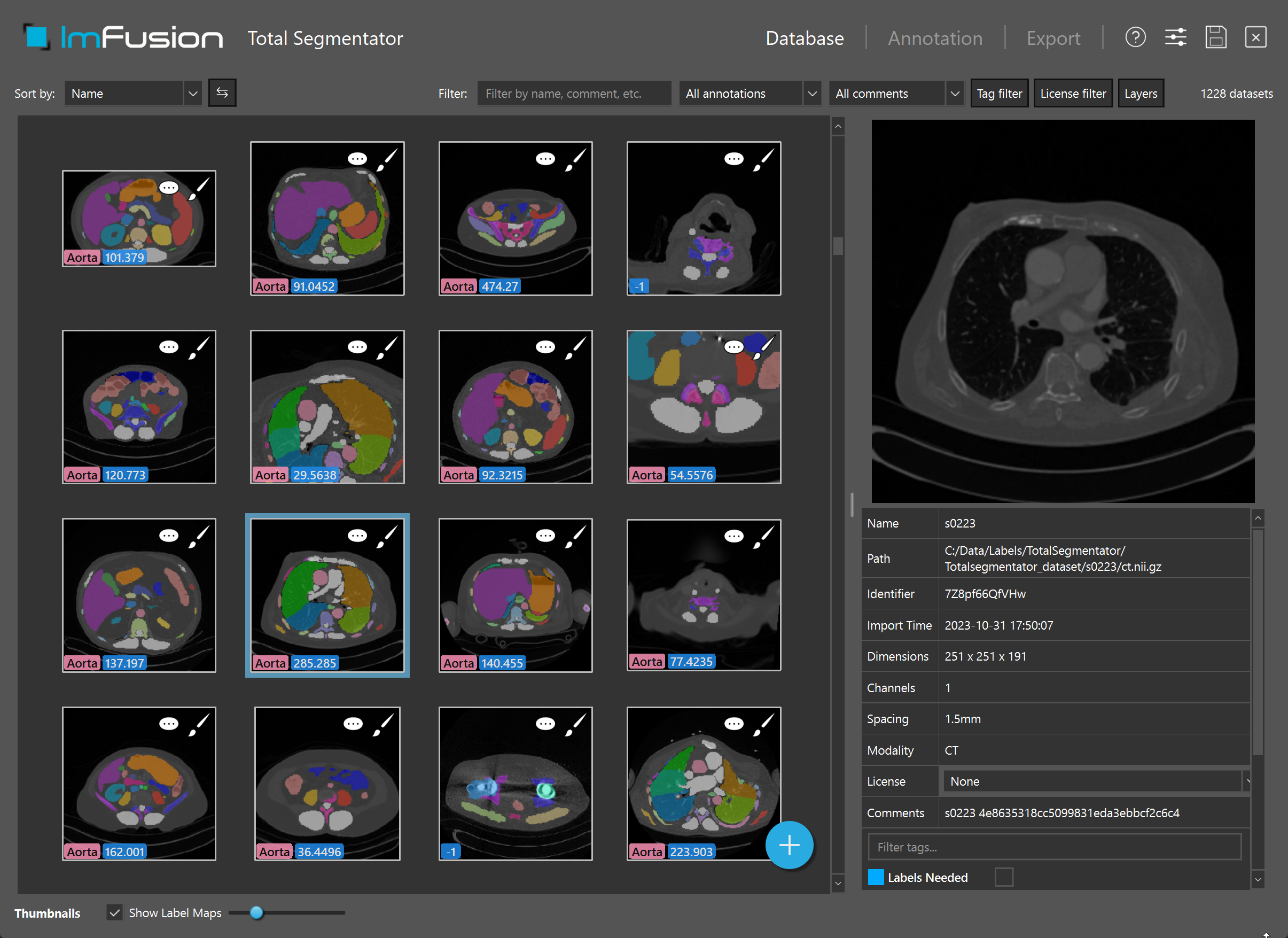The height and width of the screenshot is (938, 1288).
Task: Reverse sort order with the swap arrows icon
Action: tap(222, 92)
